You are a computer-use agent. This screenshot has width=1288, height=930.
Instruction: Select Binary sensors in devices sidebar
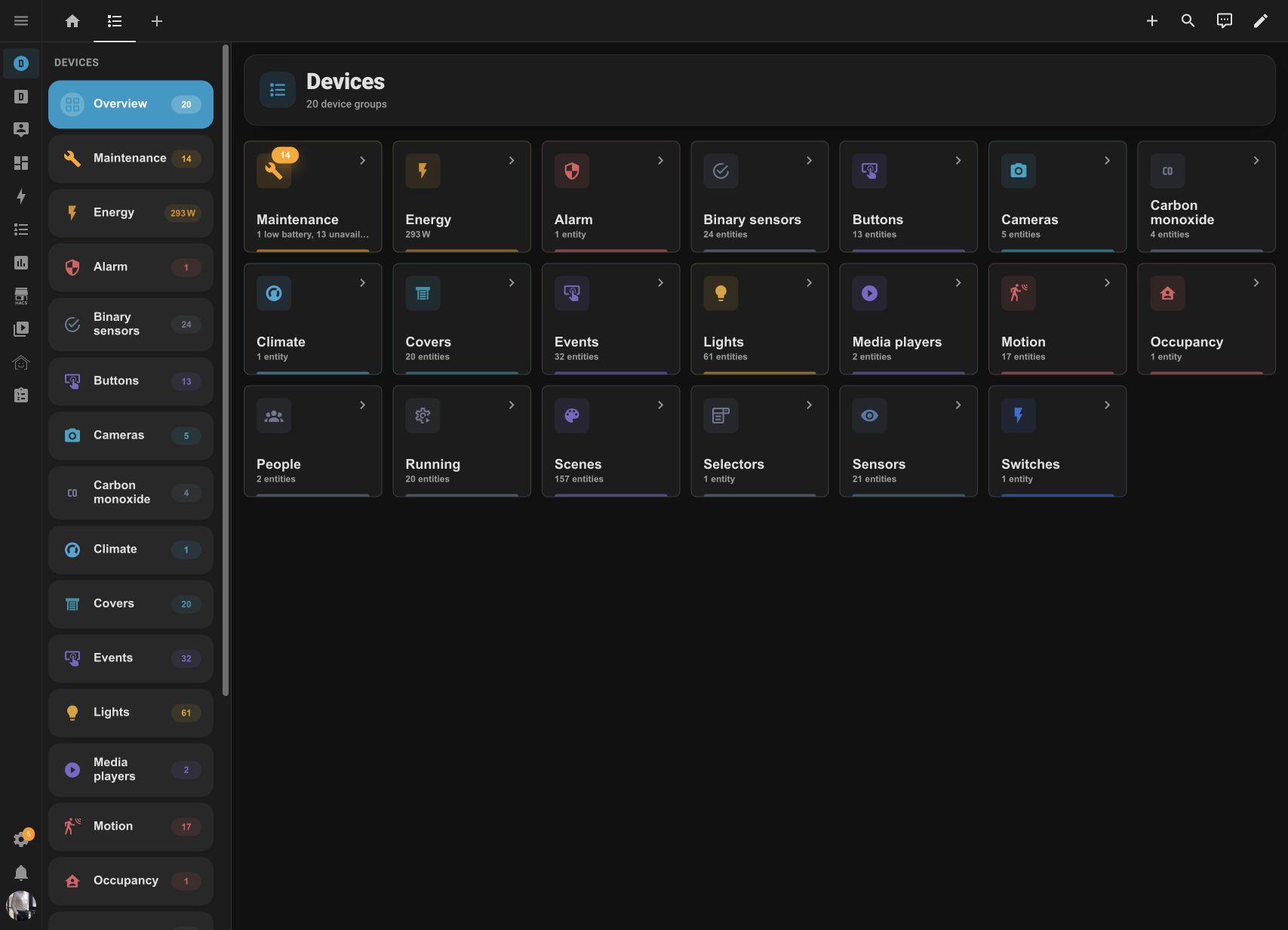[x=131, y=325]
